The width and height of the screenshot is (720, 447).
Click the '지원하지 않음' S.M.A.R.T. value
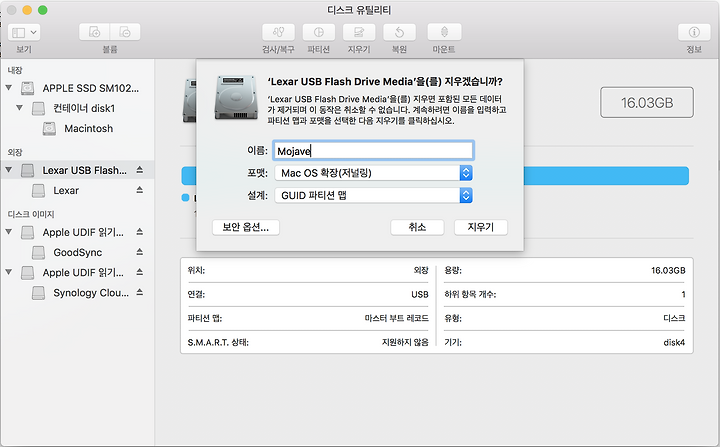405,342
